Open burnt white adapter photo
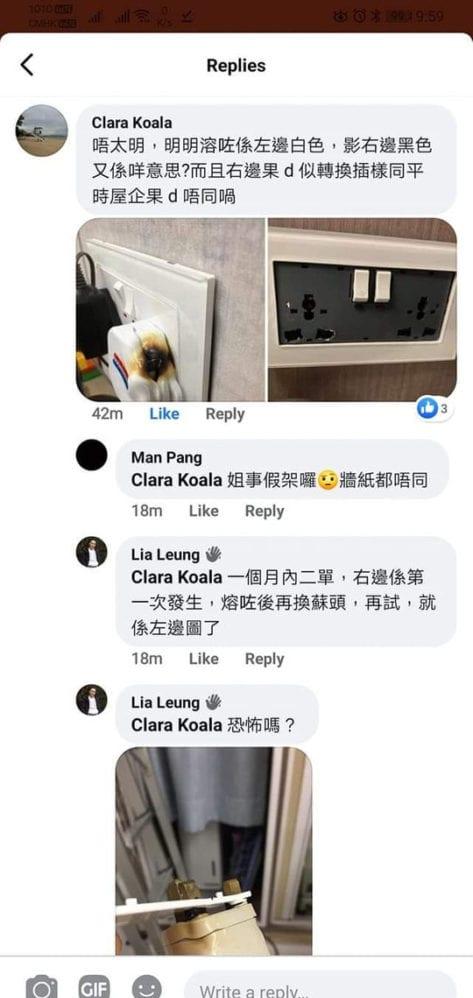Image resolution: width=473 pixels, height=998 pixels. click(171, 310)
